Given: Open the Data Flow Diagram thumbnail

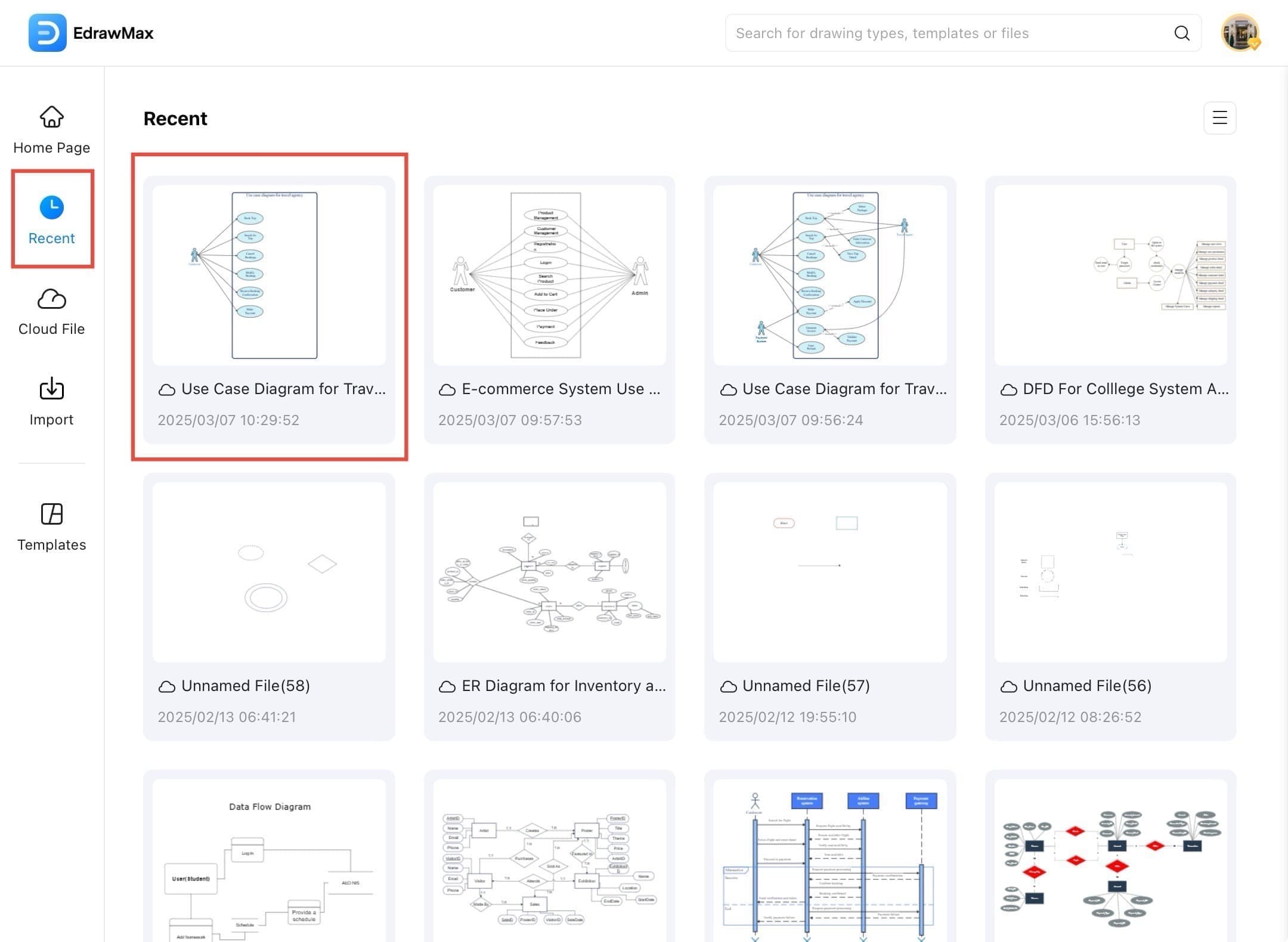Looking at the screenshot, I should click(x=270, y=864).
